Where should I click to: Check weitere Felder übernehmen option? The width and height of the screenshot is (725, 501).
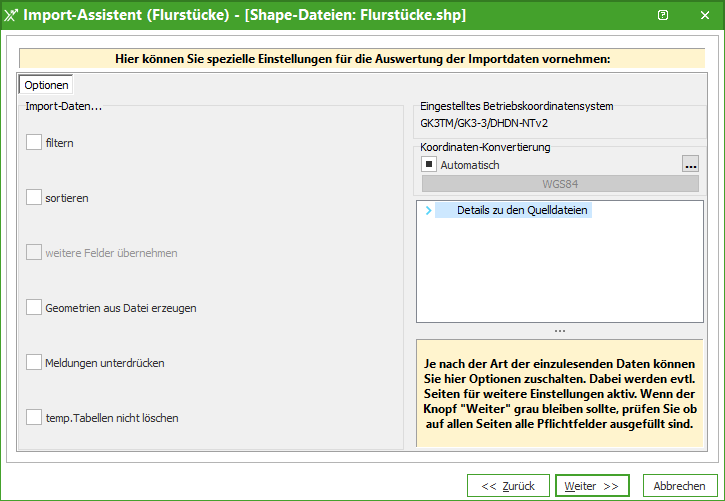tap(34, 253)
